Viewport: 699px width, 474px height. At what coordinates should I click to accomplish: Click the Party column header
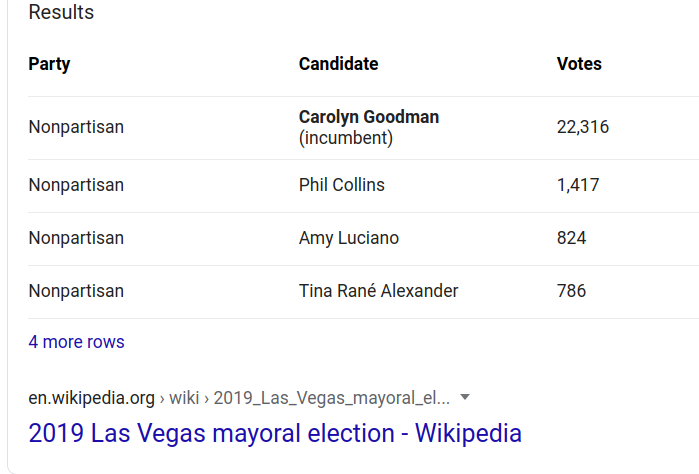click(49, 64)
